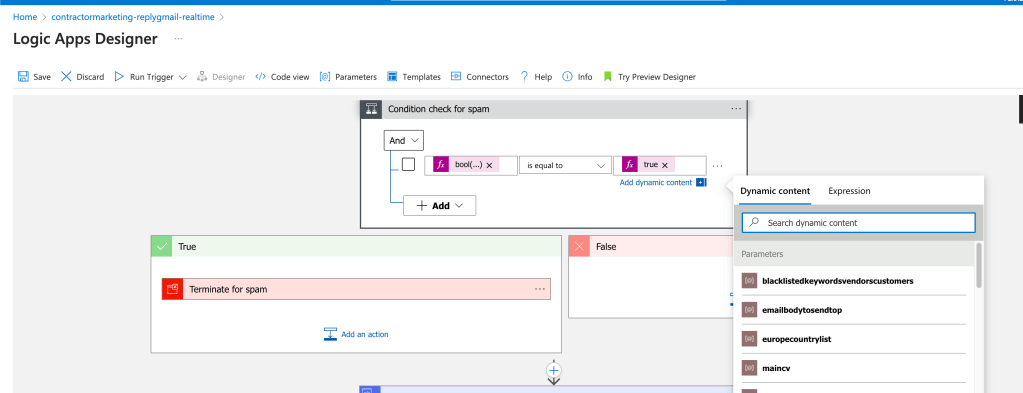Click the Condition check for spam icon
Image resolution: width=1023 pixels, height=393 pixels.
tap(371, 109)
